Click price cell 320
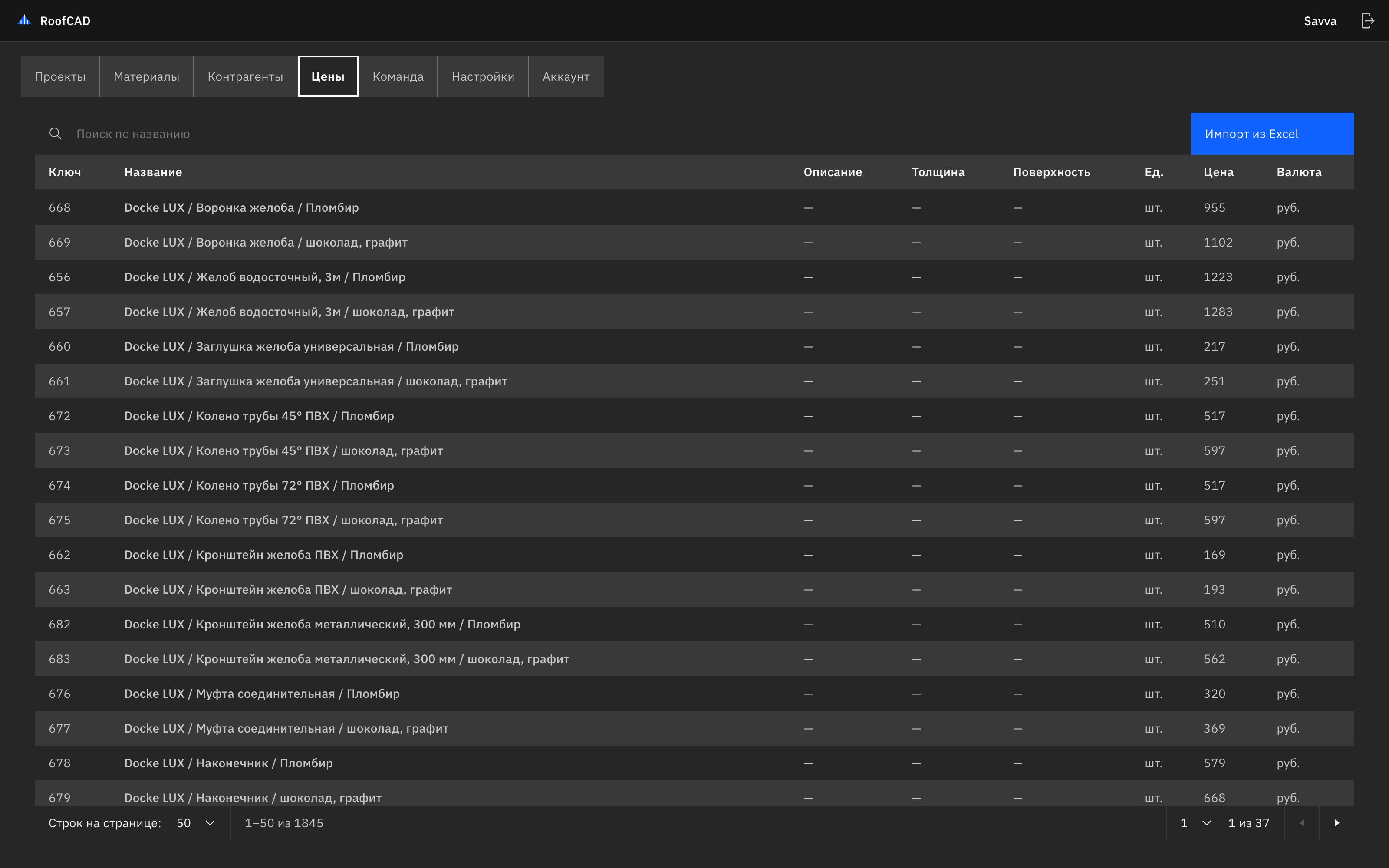Screen dimensions: 1389x868 pos(1215,694)
